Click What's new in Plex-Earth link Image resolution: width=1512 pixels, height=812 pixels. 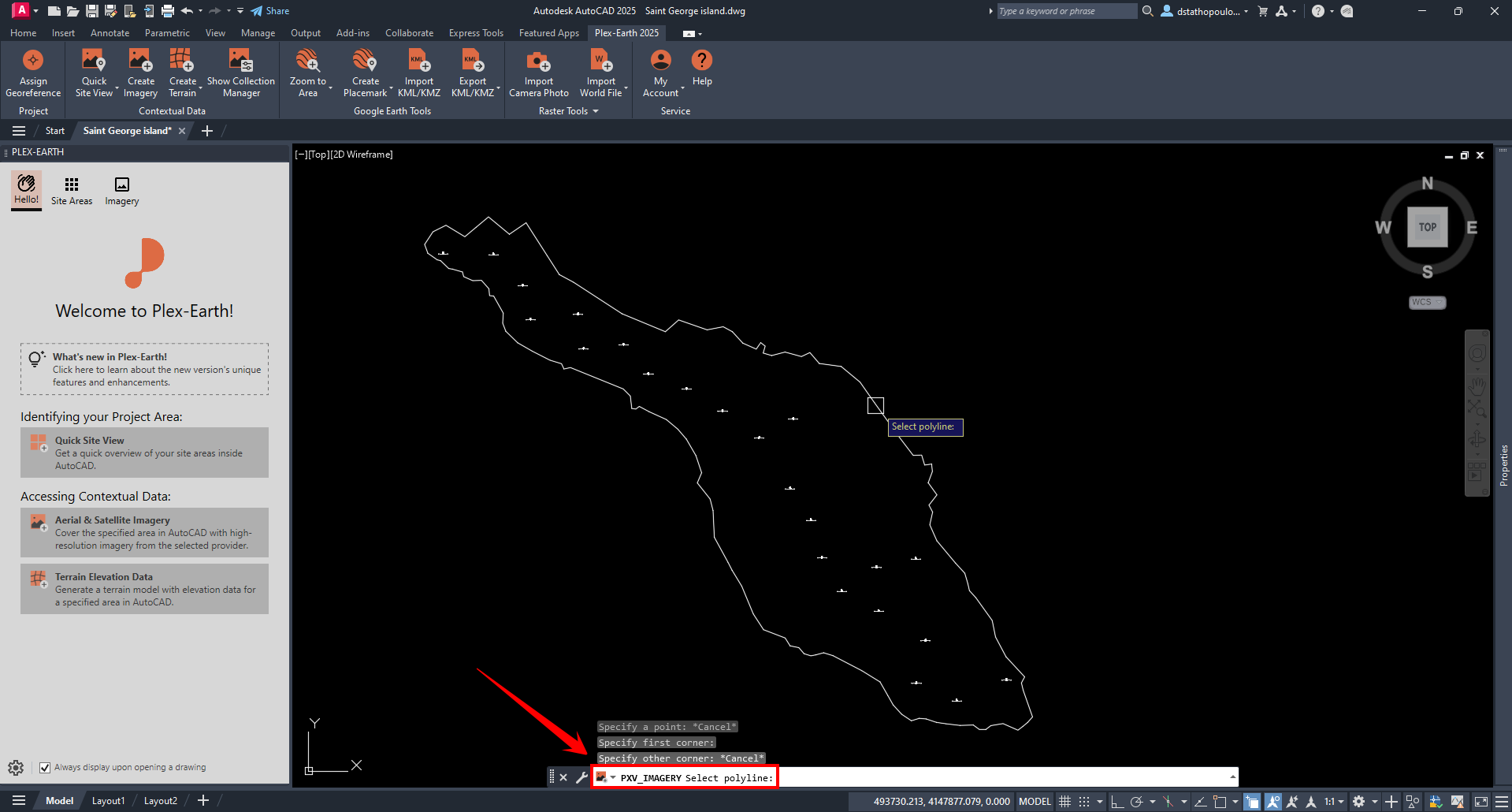tap(145, 369)
